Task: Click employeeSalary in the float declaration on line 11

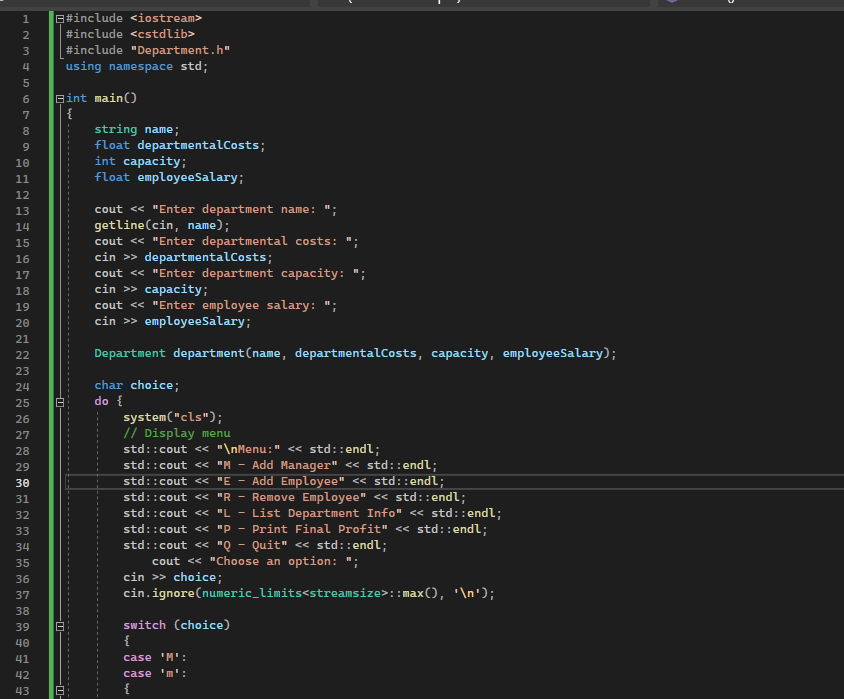Action: point(187,177)
